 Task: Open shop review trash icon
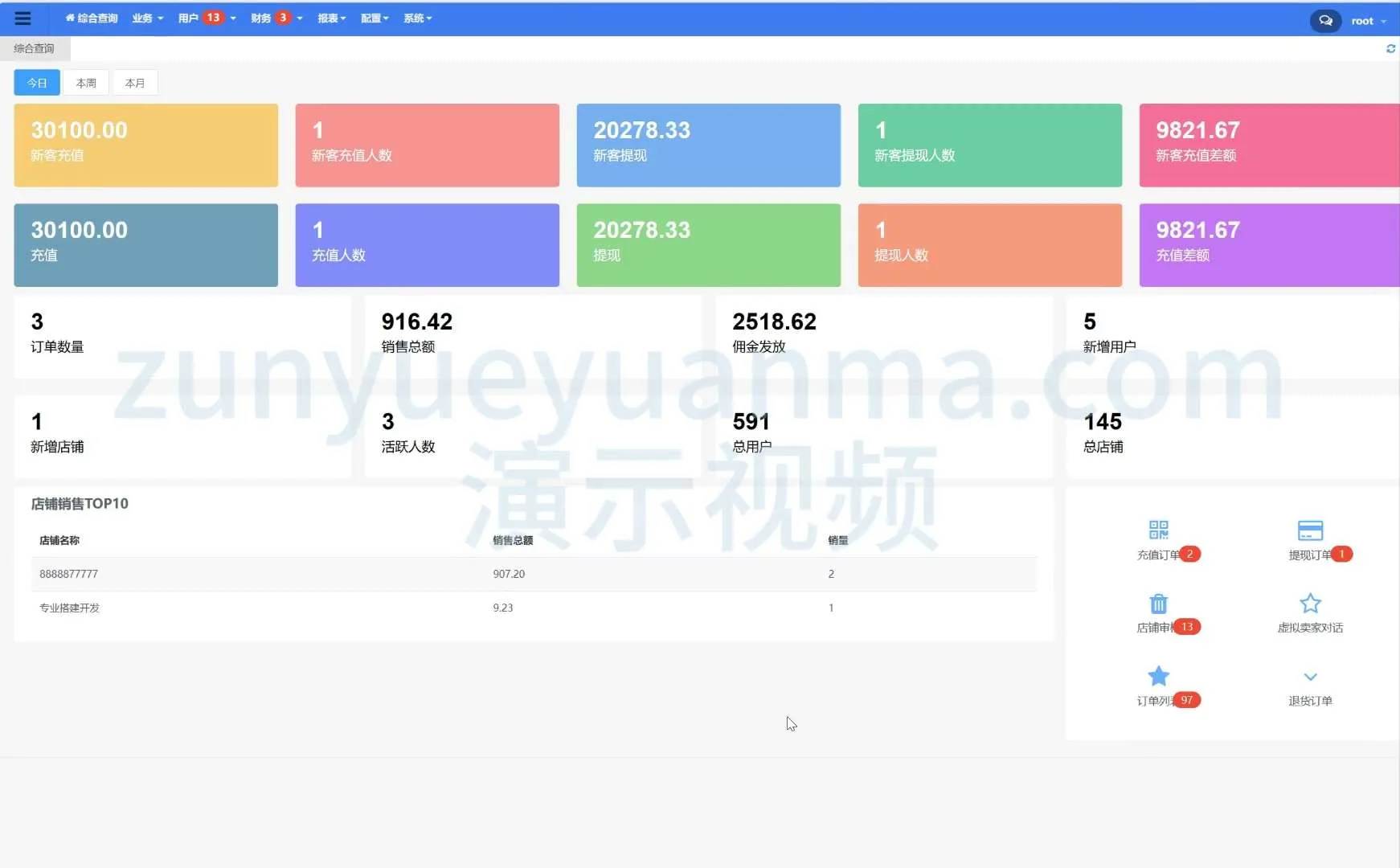(1158, 604)
